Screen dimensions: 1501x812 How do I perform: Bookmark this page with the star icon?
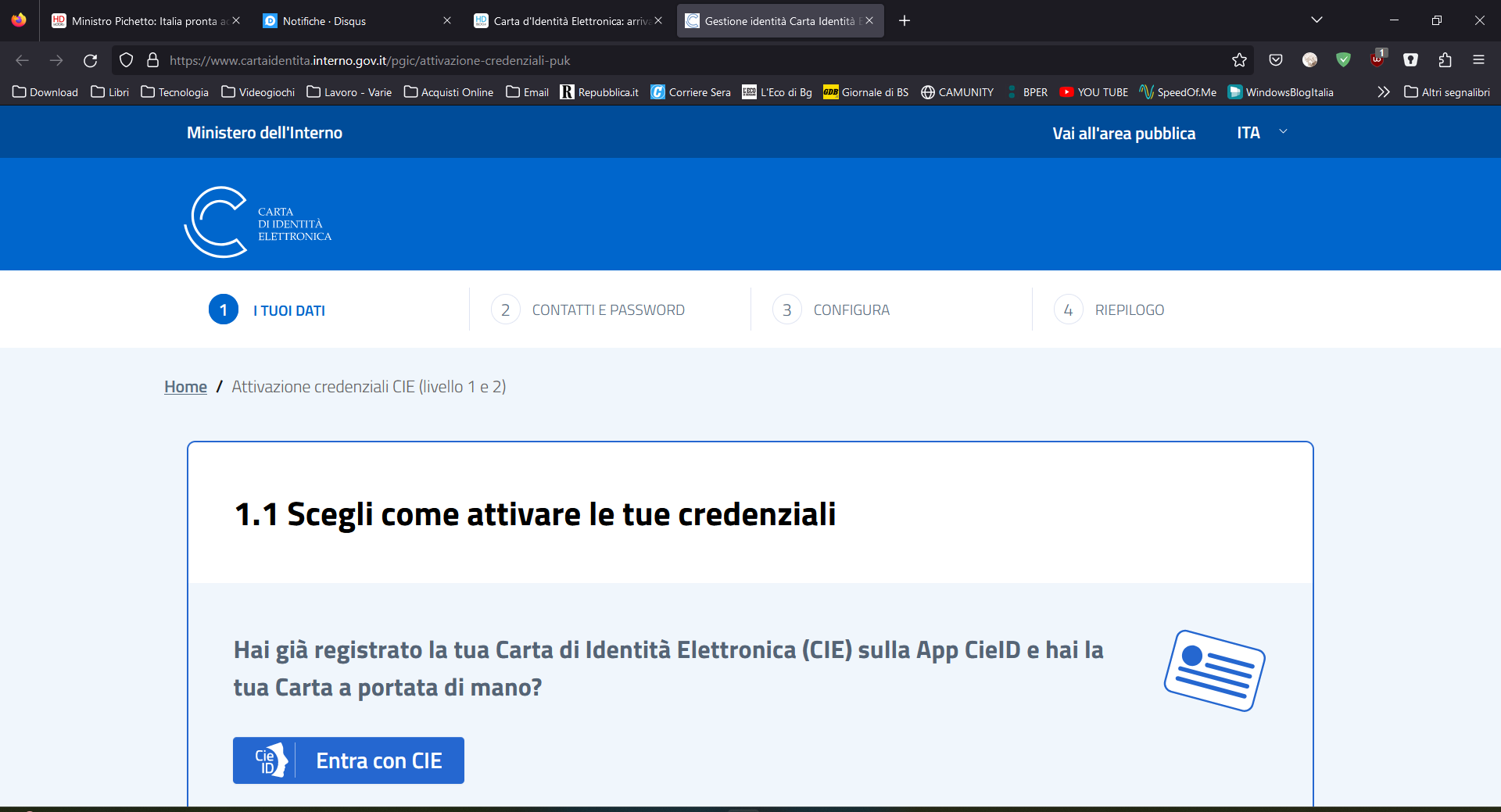pos(1239,60)
